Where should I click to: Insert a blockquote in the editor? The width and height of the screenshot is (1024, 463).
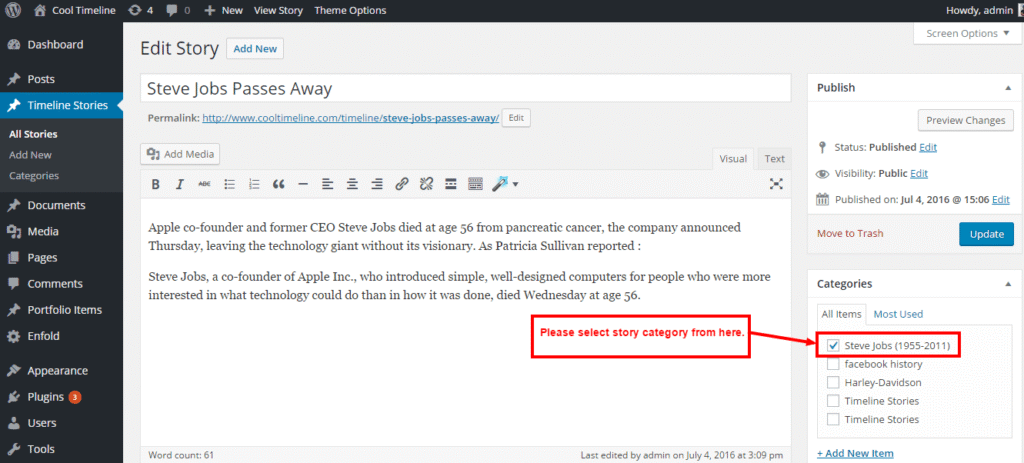point(278,184)
